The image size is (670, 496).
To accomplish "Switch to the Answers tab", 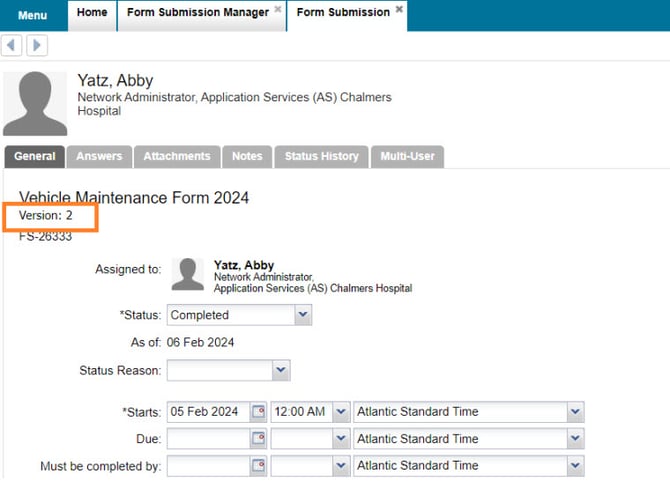I will click(x=99, y=157).
